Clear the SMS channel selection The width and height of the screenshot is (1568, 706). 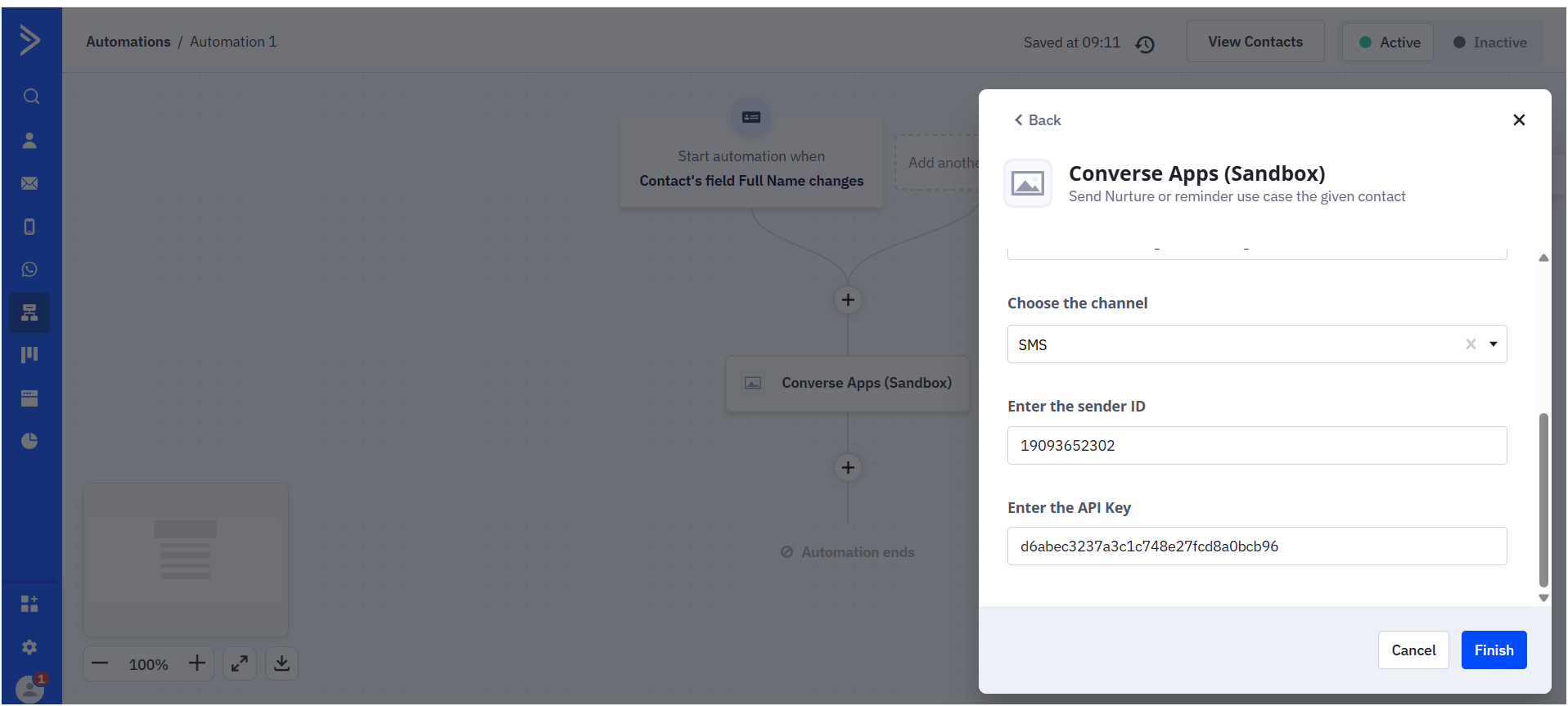[1471, 344]
